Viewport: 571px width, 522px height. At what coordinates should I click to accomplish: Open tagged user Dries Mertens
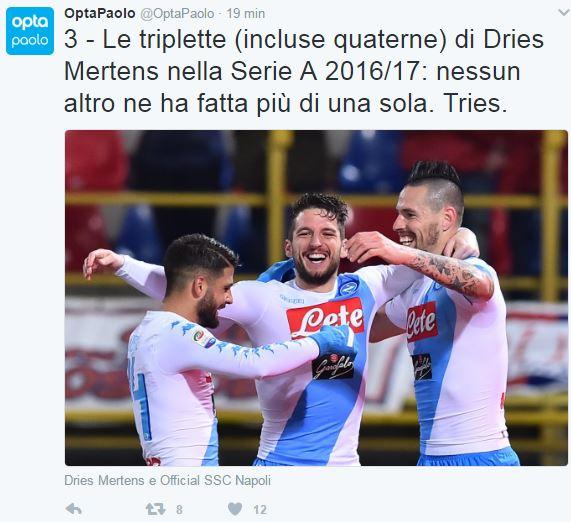point(104,480)
